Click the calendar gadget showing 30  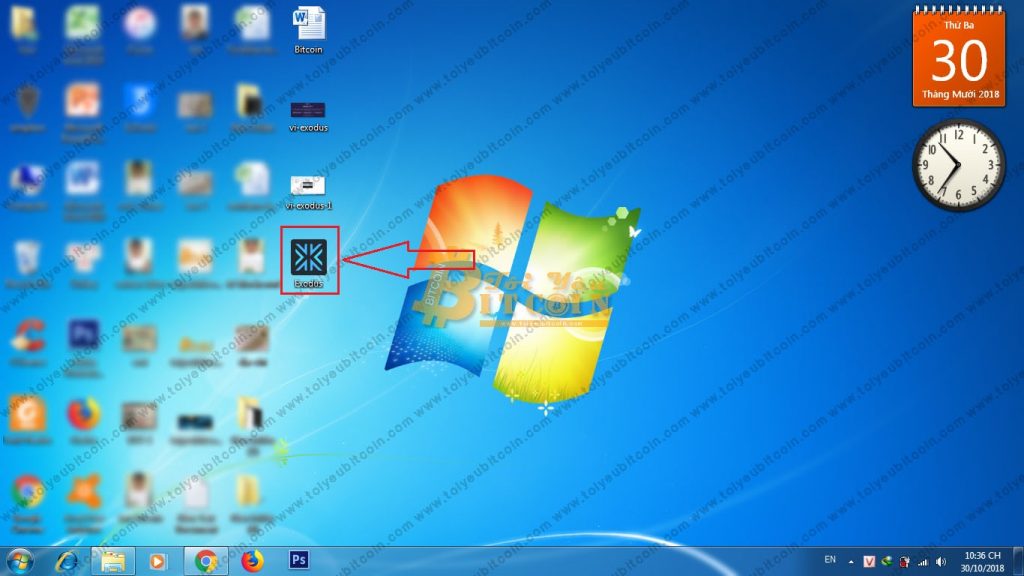[959, 60]
